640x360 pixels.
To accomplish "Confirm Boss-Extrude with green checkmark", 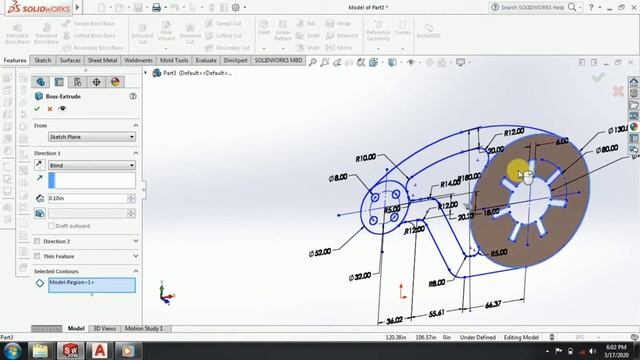I will [37, 109].
